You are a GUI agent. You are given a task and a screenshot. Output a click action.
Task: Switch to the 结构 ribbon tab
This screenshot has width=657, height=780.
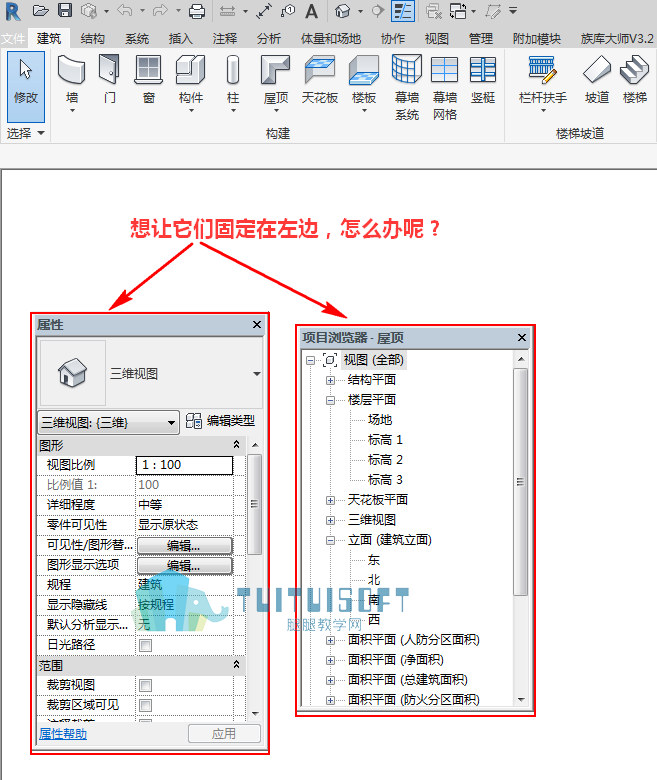[93, 38]
